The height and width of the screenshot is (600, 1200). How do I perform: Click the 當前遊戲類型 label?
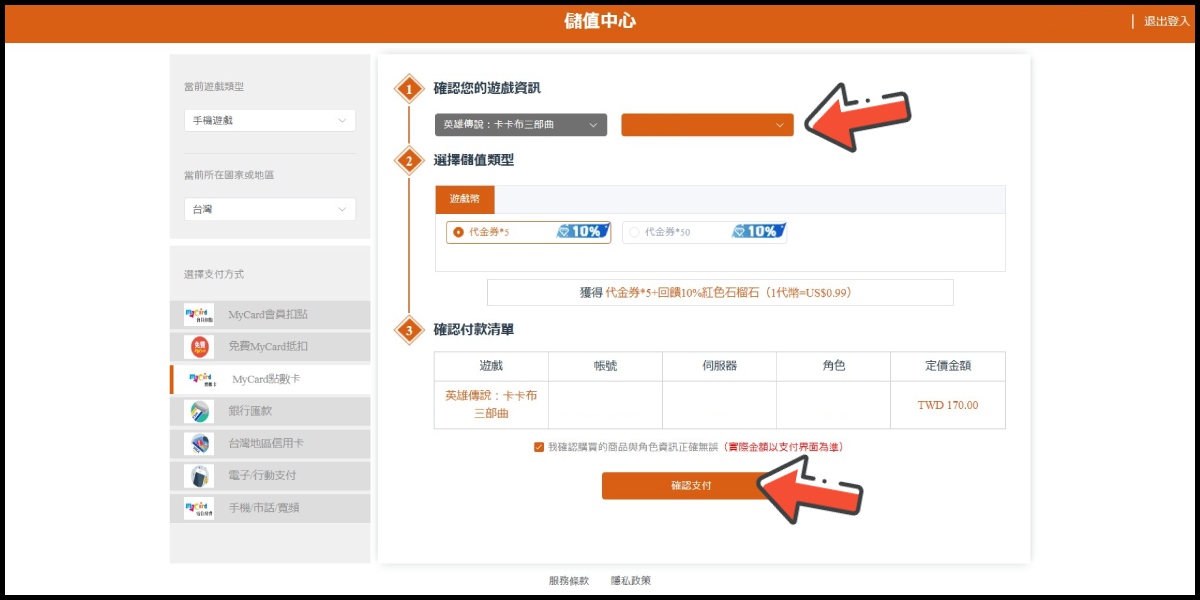(x=214, y=87)
